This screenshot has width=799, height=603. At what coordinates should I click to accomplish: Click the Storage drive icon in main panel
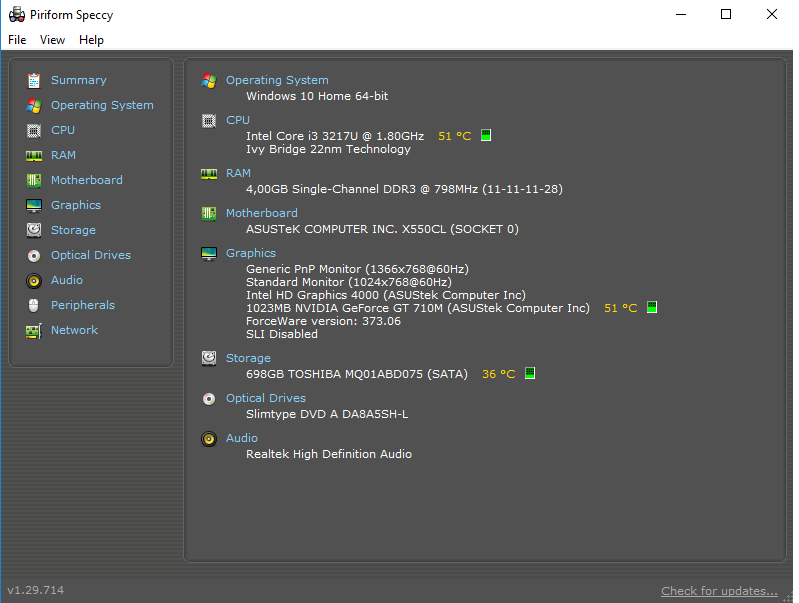coord(209,358)
